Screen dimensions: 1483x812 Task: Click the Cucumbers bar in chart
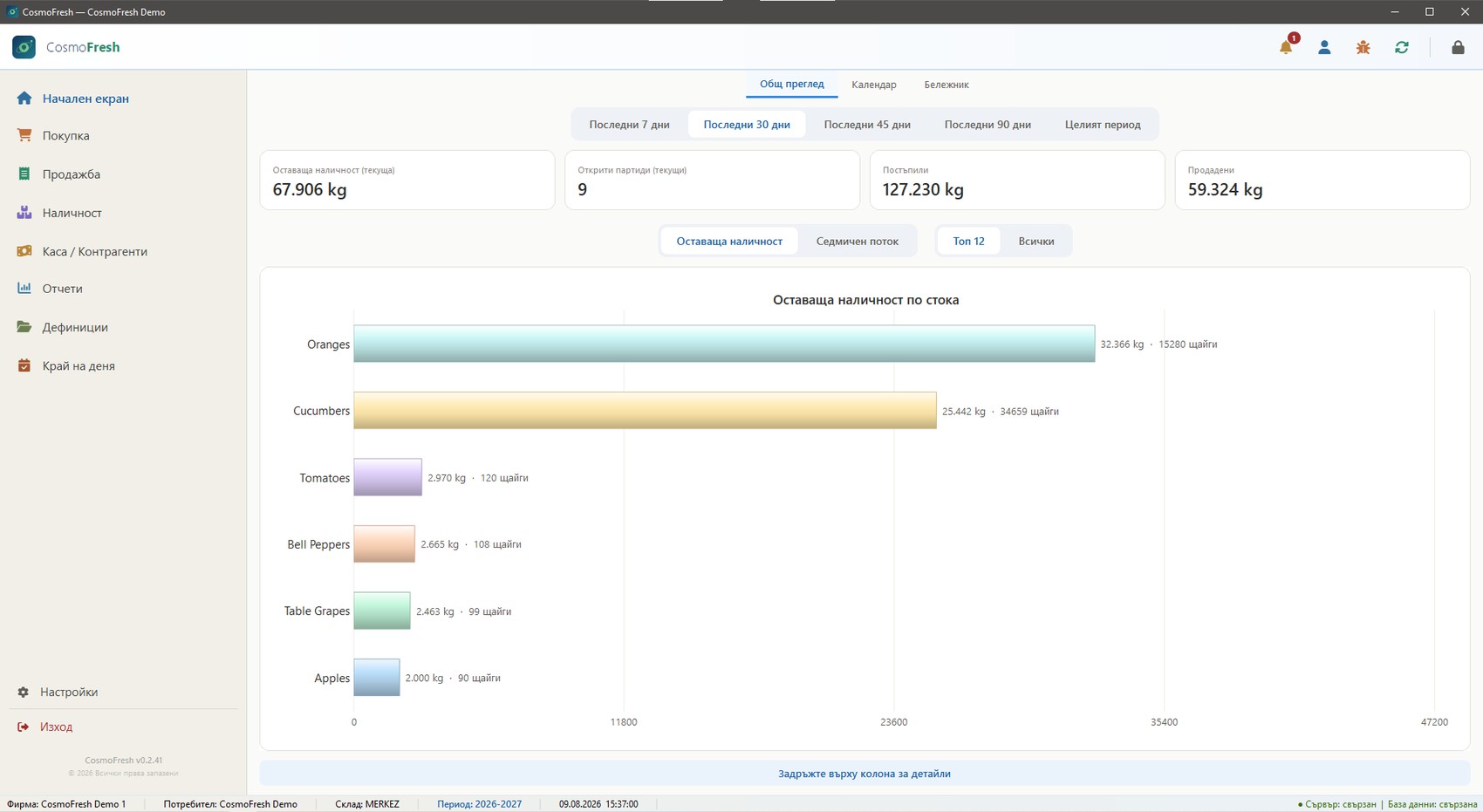point(645,410)
